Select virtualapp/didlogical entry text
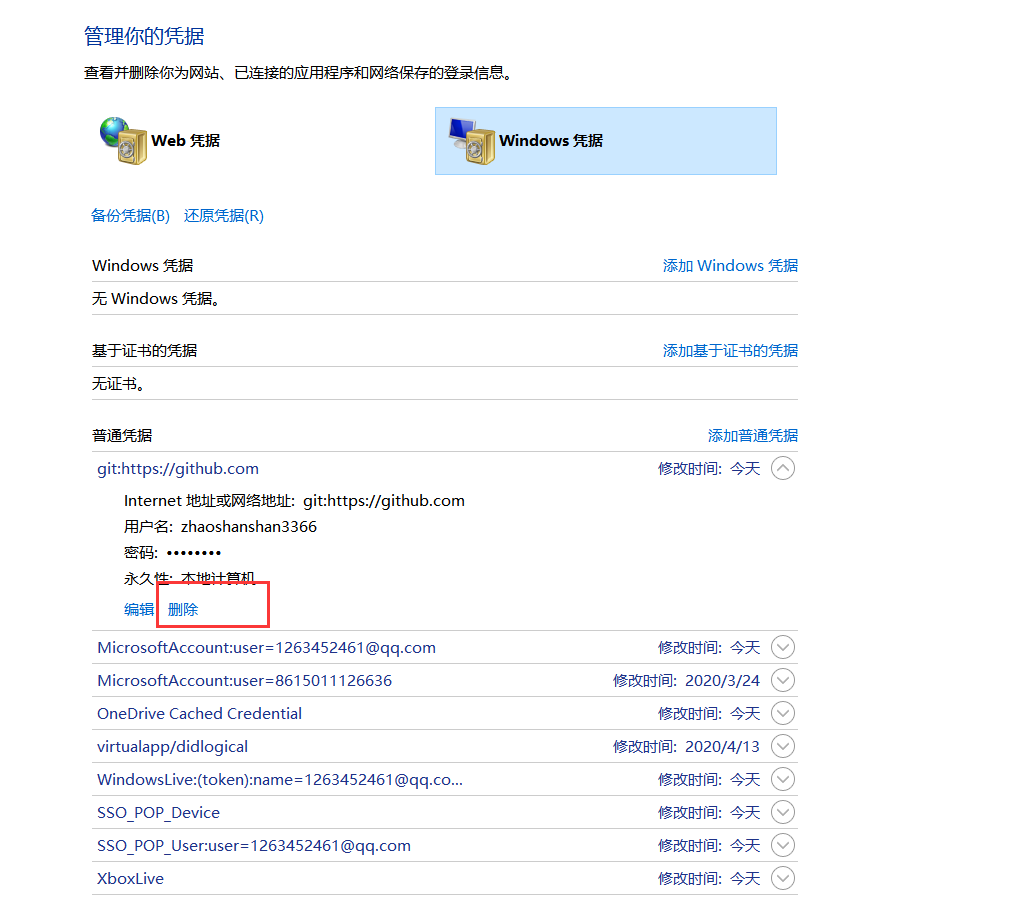1017x908 pixels. [x=173, y=747]
